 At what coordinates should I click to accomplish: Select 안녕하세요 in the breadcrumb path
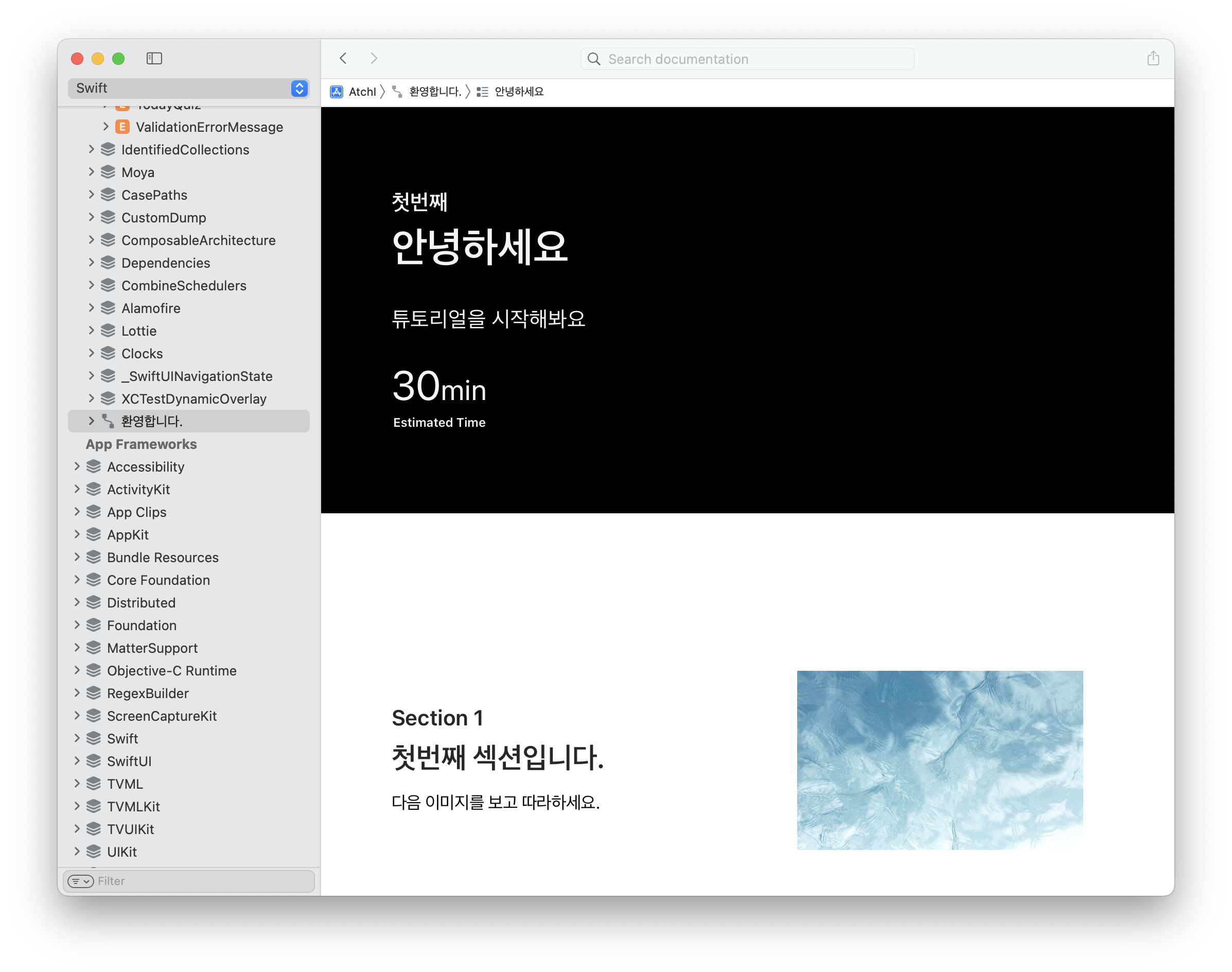click(x=518, y=92)
